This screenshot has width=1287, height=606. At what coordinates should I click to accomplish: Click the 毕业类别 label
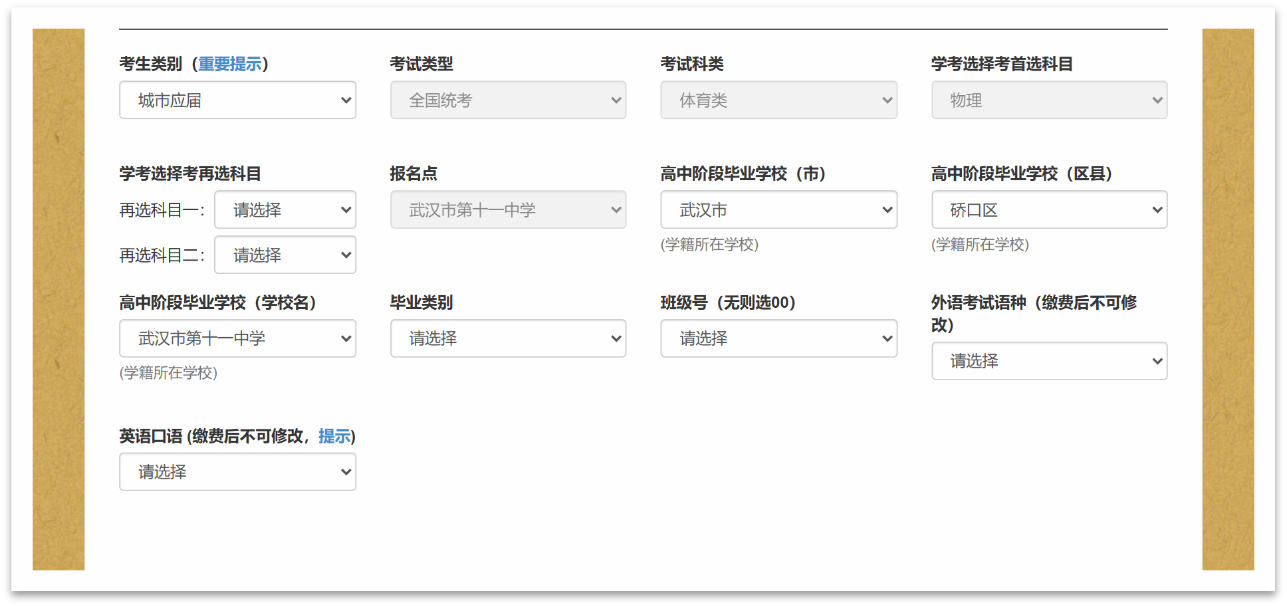(421, 302)
